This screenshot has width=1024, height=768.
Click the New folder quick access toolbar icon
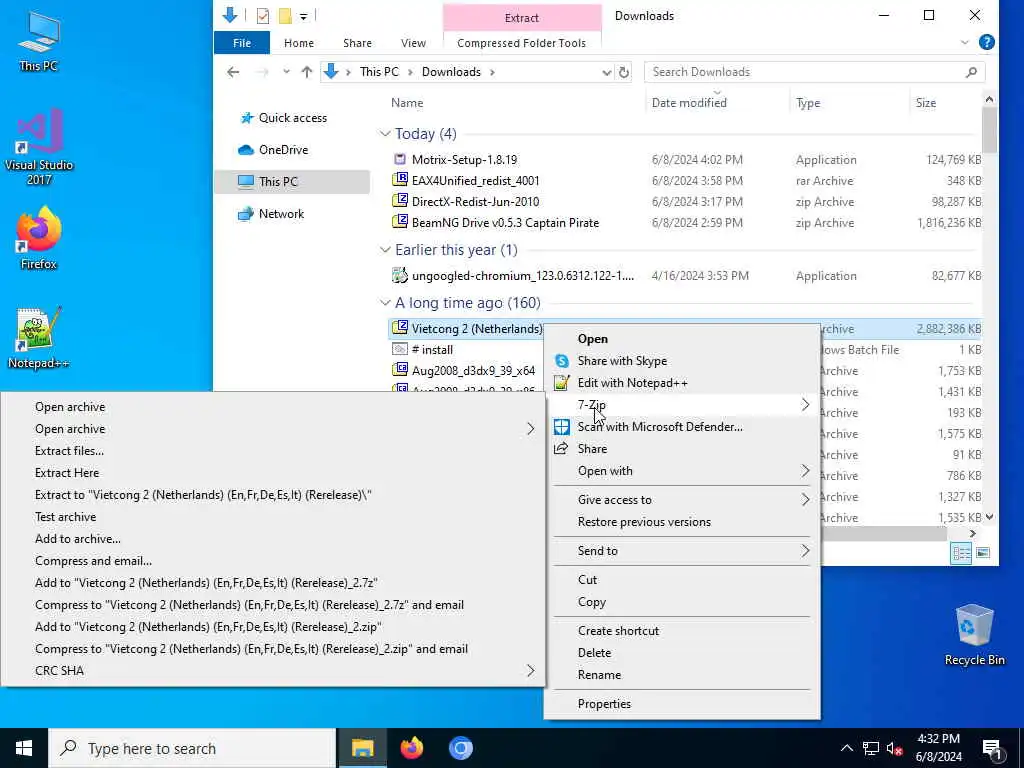[285, 16]
